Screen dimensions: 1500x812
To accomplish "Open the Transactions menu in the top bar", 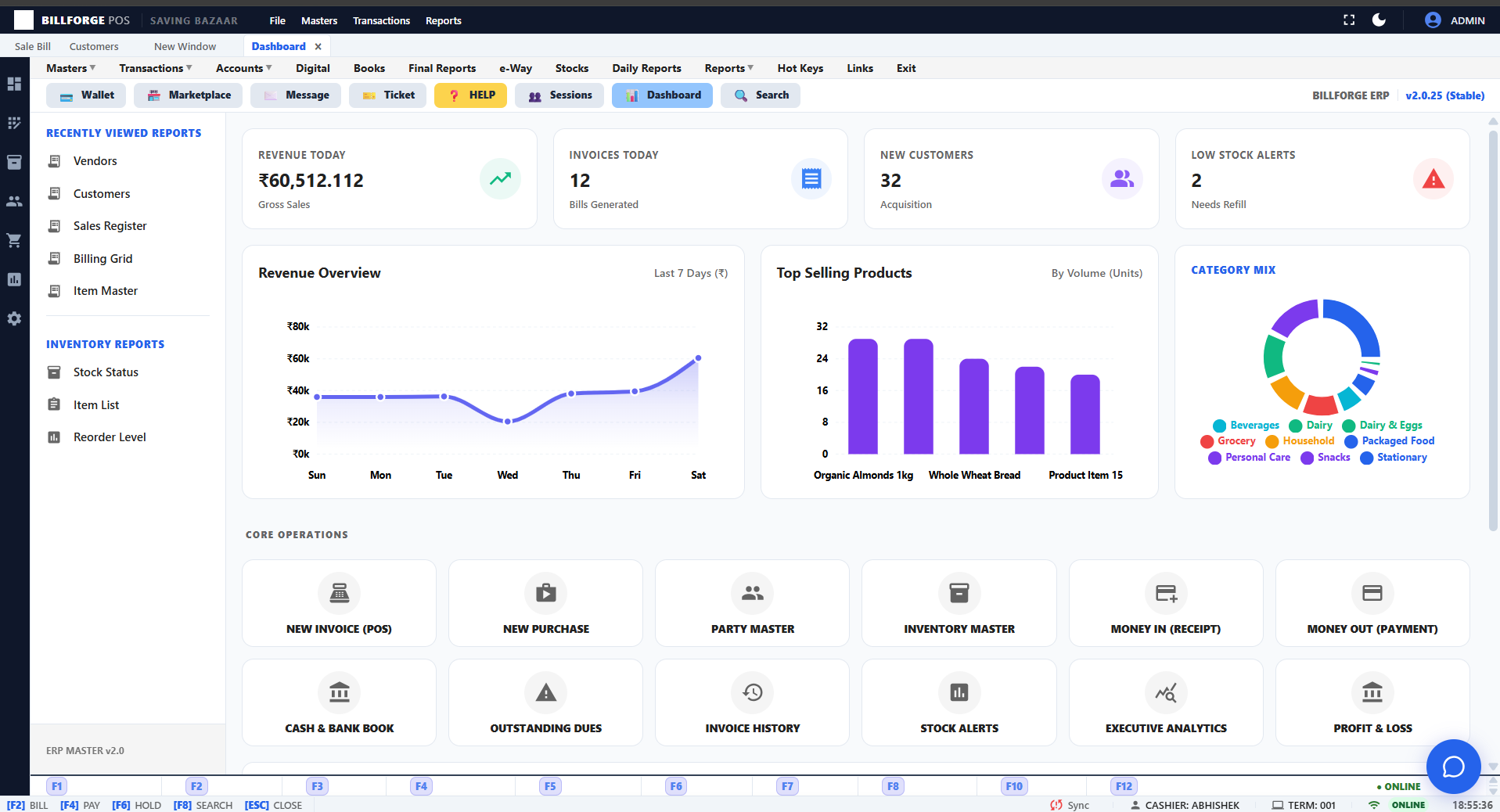I will point(381,20).
